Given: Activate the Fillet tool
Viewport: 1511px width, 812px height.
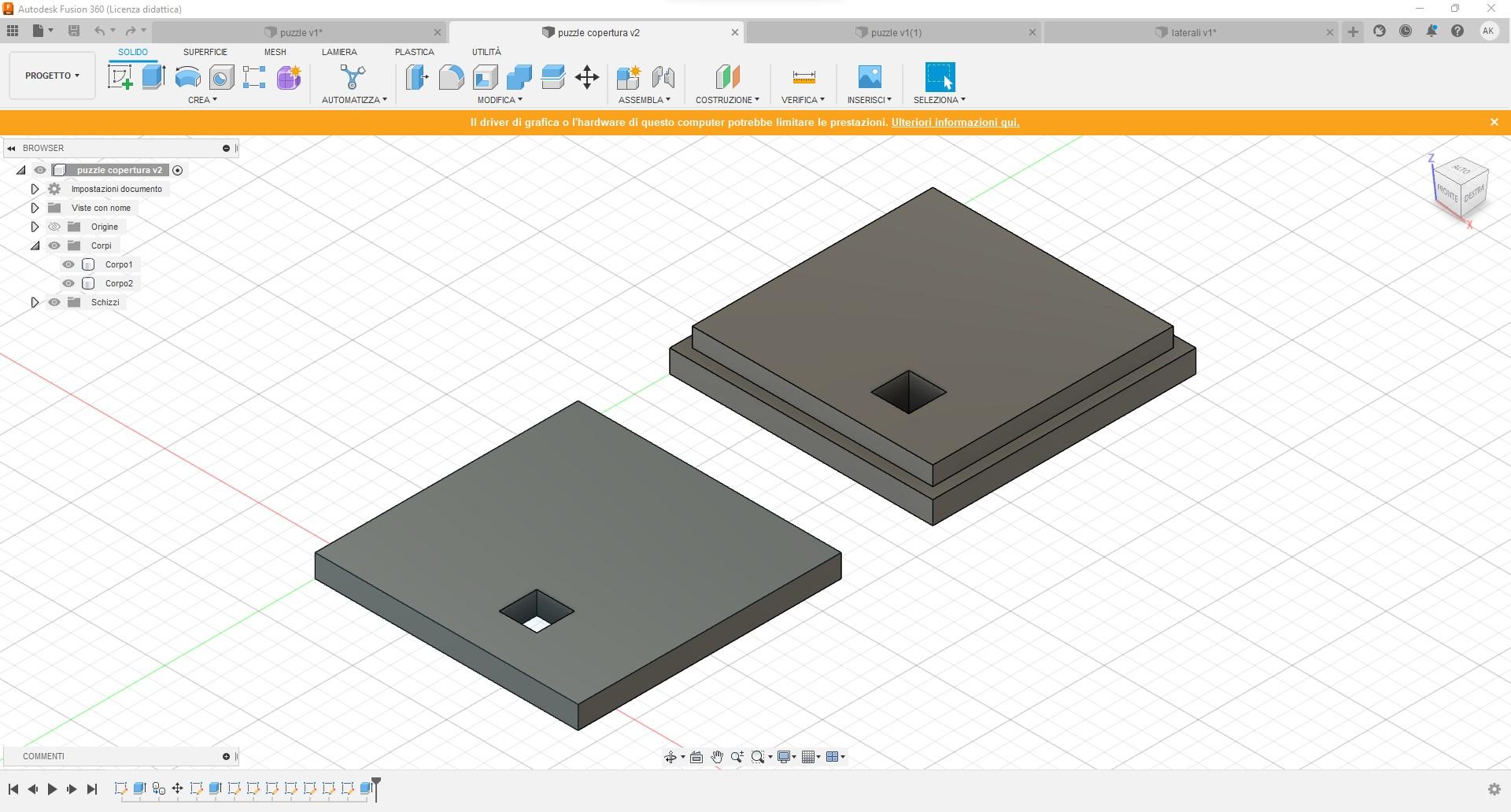Looking at the screenshot, I should [451, 77].
